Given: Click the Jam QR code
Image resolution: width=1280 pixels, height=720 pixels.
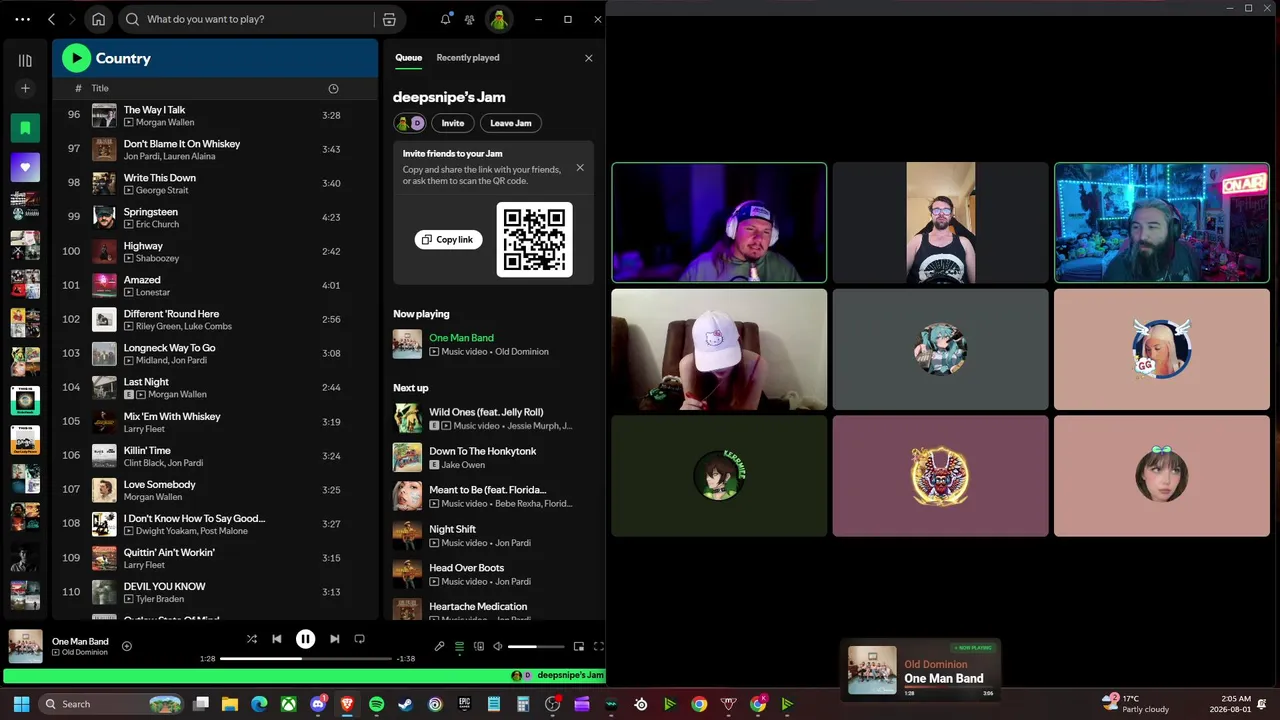Looking at the screenshot, I should 535,240.
